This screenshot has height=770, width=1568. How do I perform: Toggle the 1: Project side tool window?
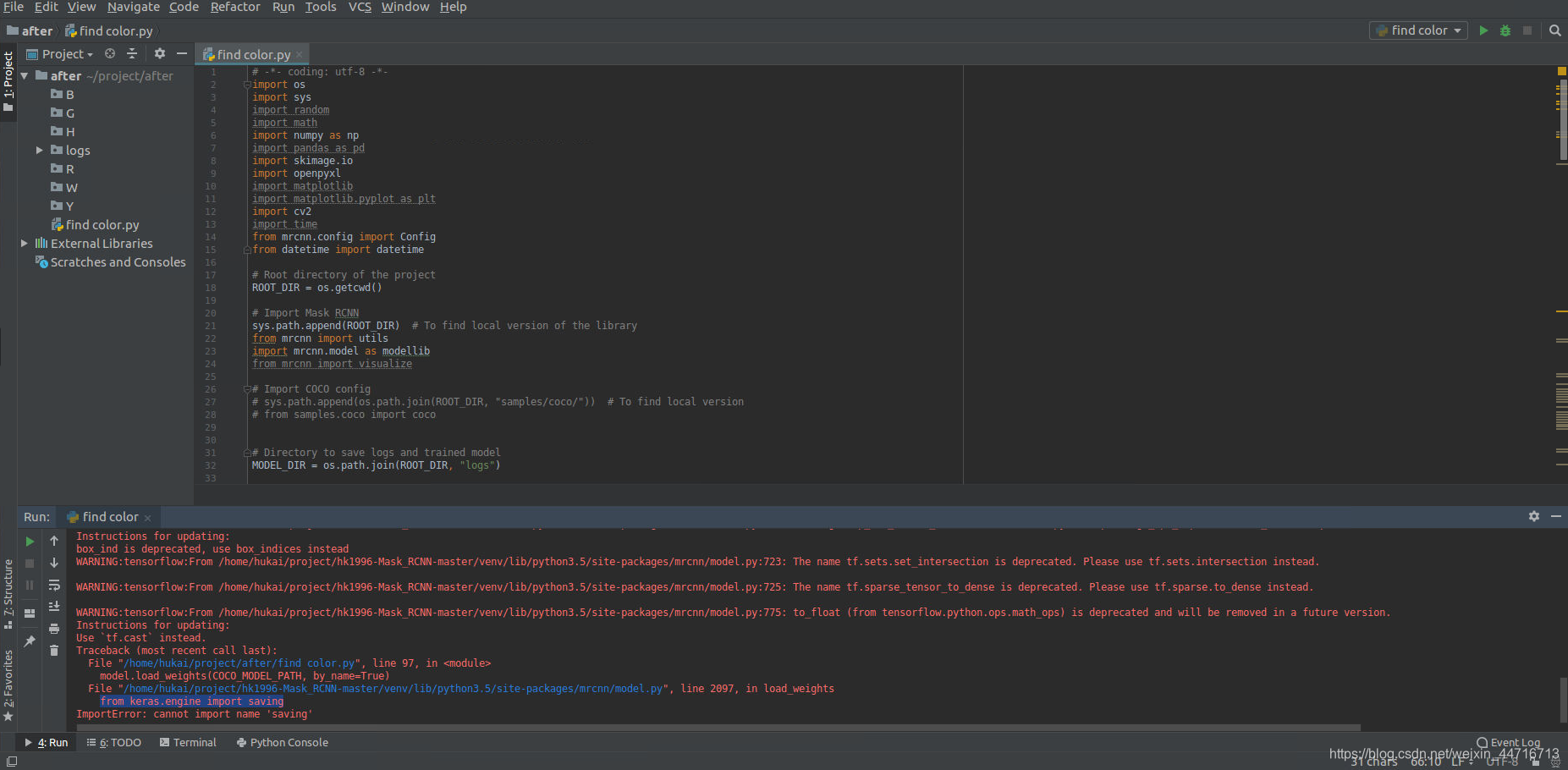[x=8, y=81]
